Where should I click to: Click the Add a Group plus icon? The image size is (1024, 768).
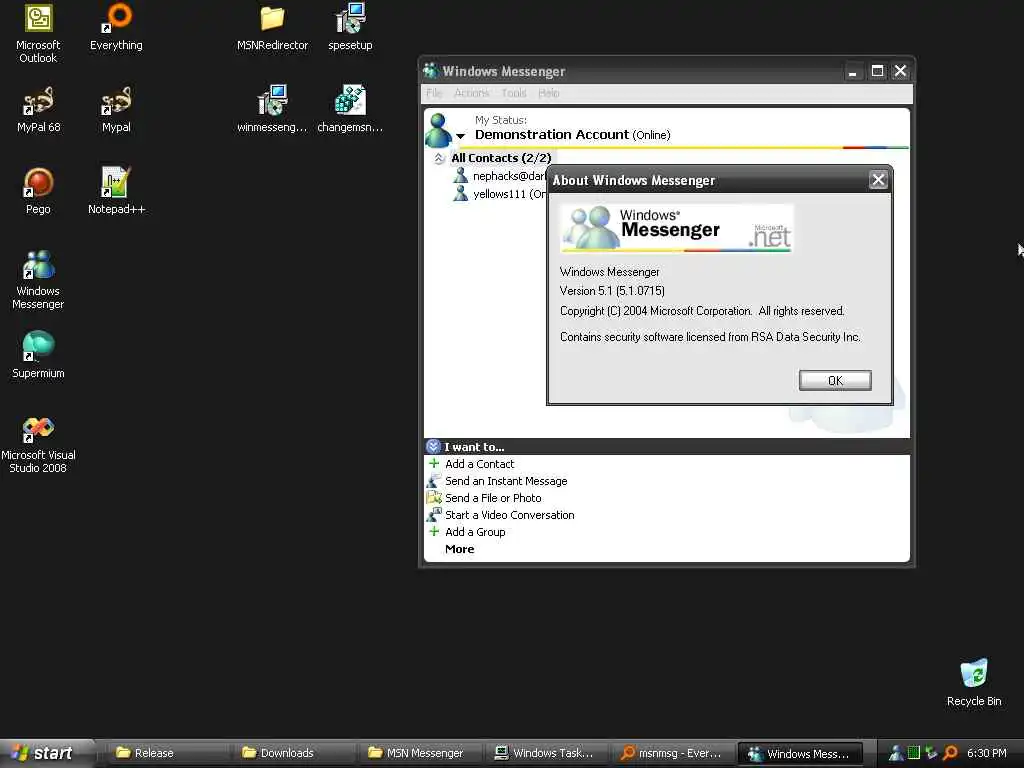pos(434,531)
